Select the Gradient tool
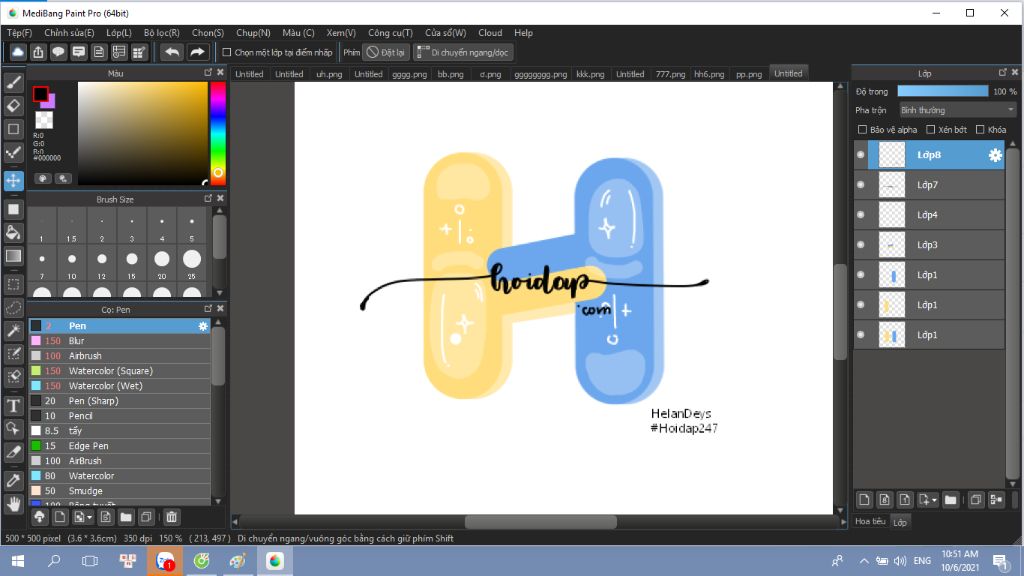 pyautogui.click(x=13, y=256)
